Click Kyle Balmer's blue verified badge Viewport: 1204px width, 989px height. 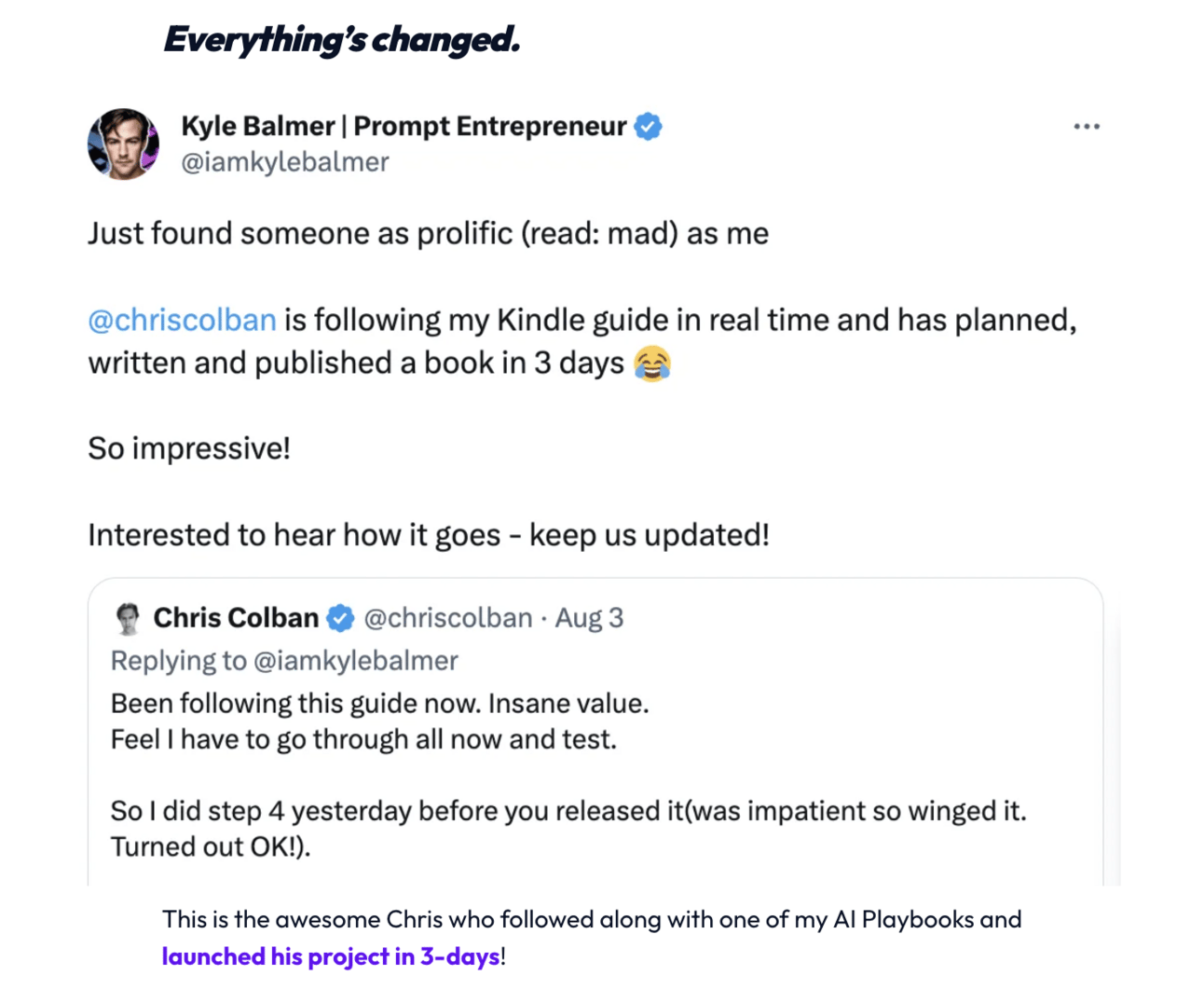pyautogui.click(x=649, y=126)
